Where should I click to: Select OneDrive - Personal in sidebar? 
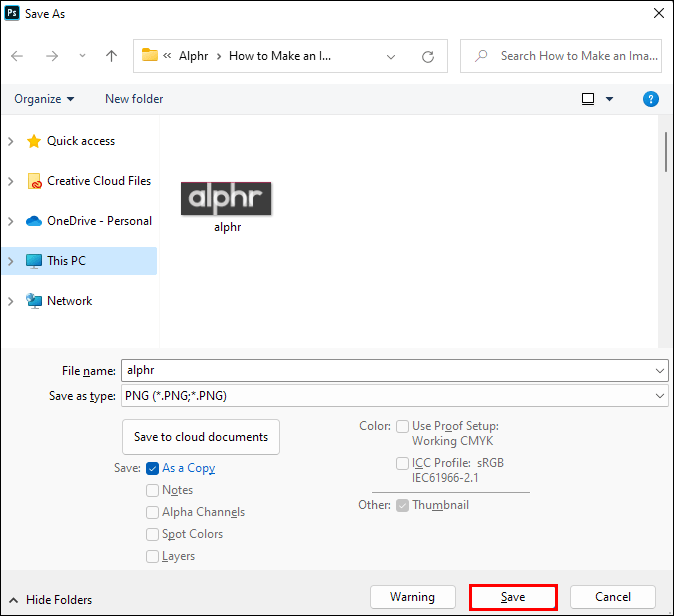click(98, 221)
